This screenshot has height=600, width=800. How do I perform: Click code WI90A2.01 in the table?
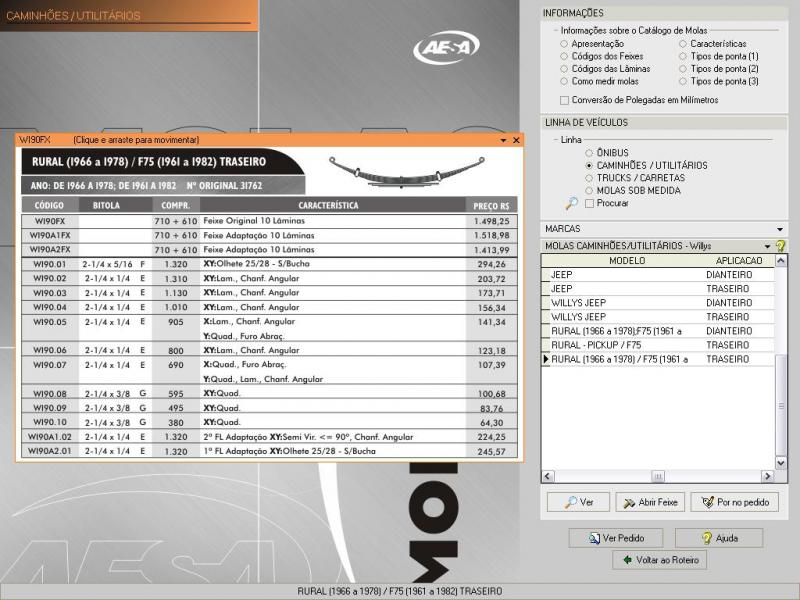pos(49,452)
